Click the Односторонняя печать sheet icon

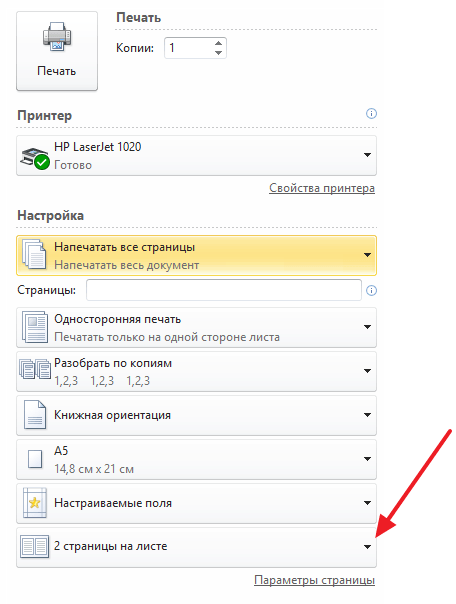pyautogui.click(x=35, y=327)
